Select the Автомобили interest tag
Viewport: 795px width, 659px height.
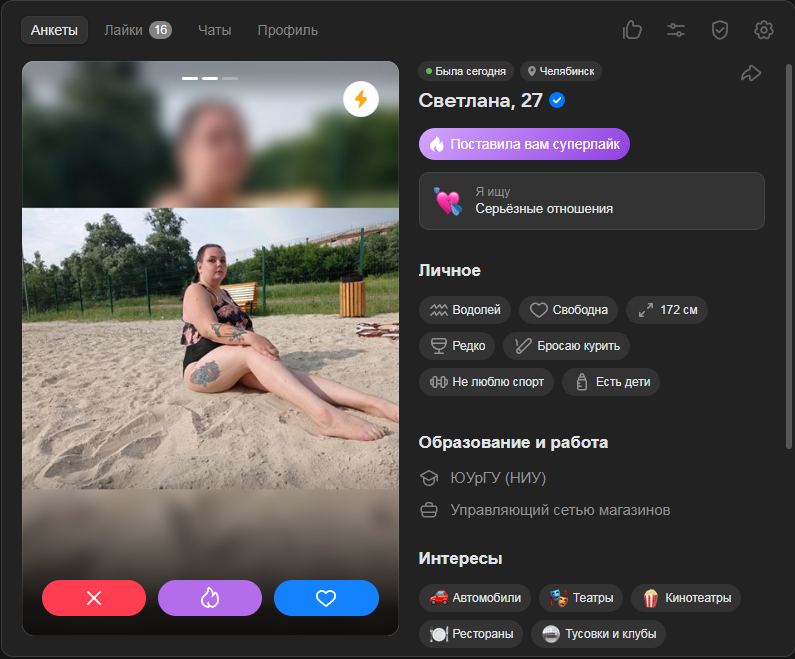(x=475, y=598)
